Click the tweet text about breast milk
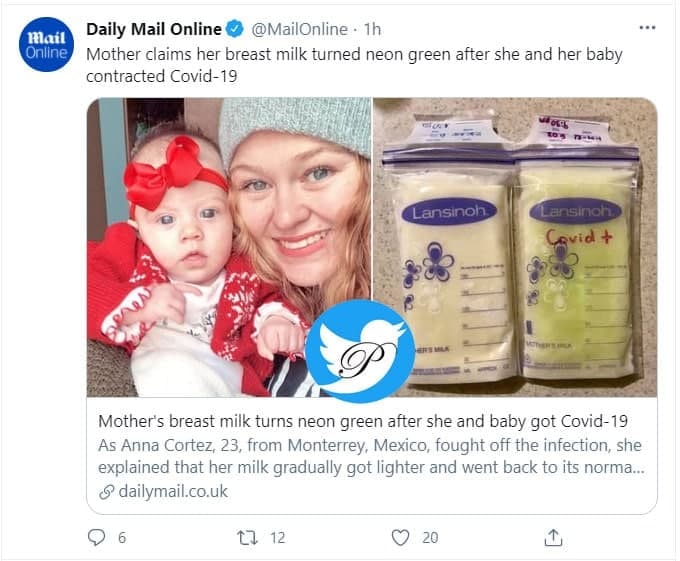Viewport: 680px width, 561px height. point(355,65)
